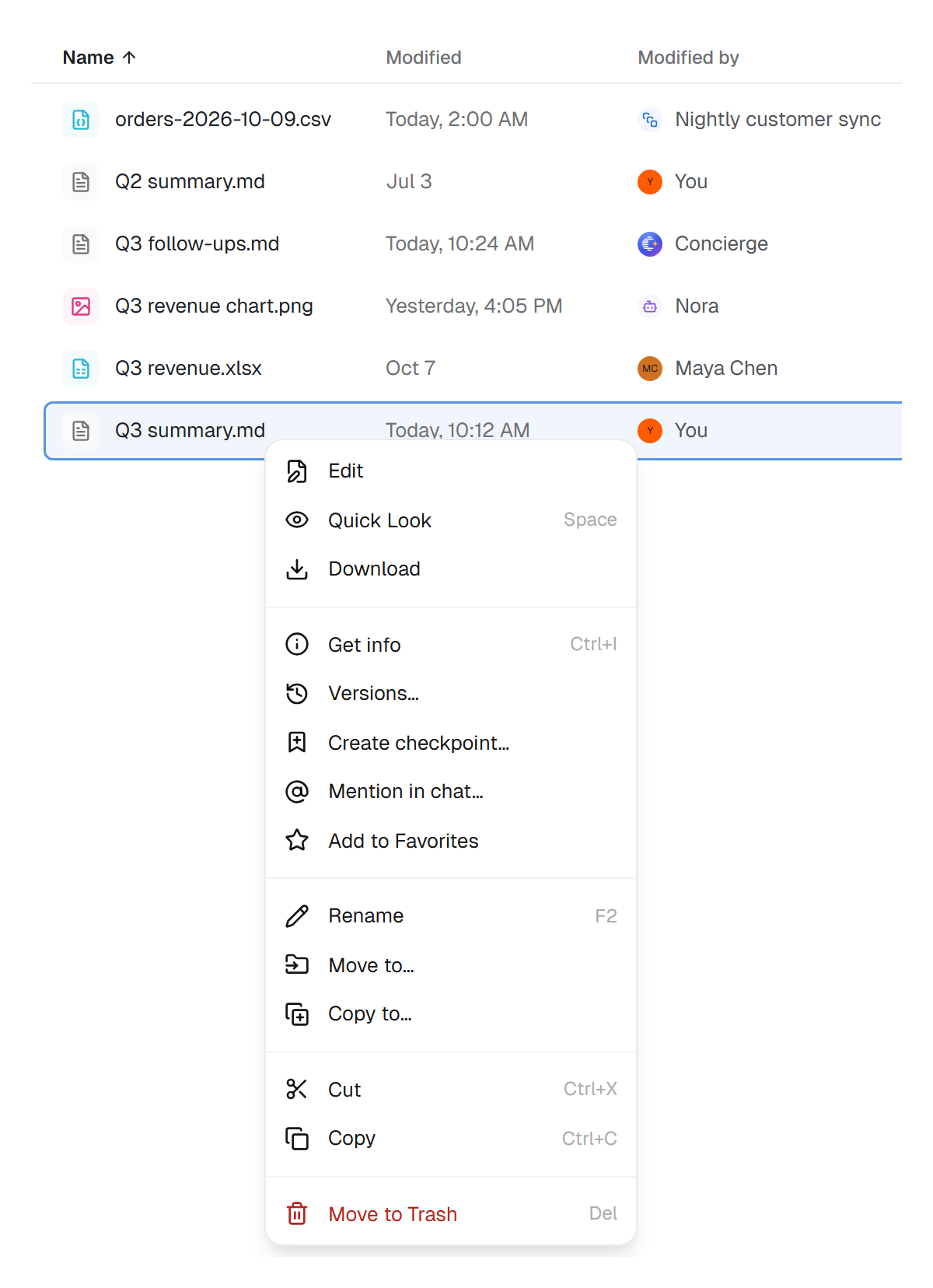Click the Create checkpoint bookmark icon
The width and height of the screenshot is (933, 1288).
coord(297,742)
